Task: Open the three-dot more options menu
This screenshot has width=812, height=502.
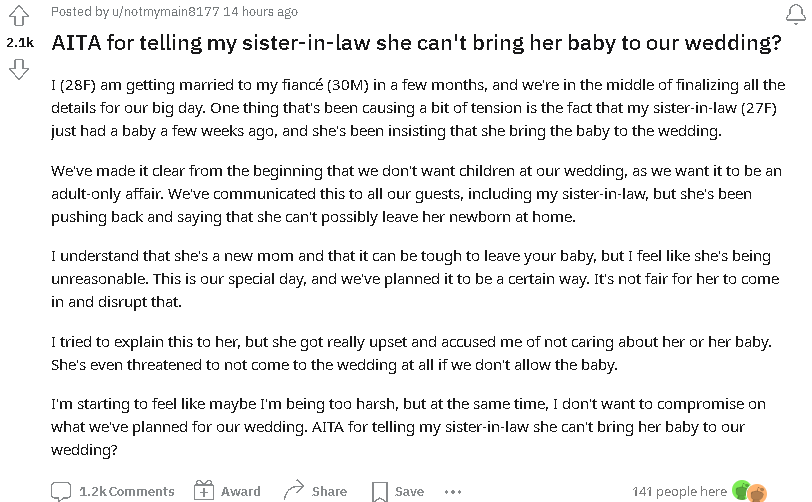Action: 453,492
